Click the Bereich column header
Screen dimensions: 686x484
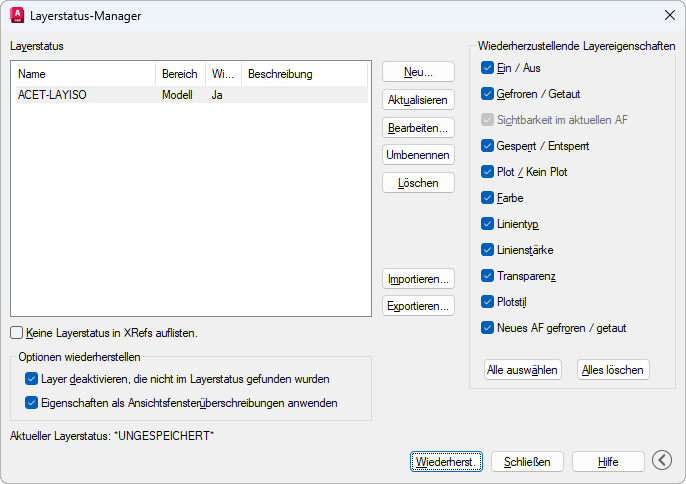pyautogui.click(x=180, y=74)
